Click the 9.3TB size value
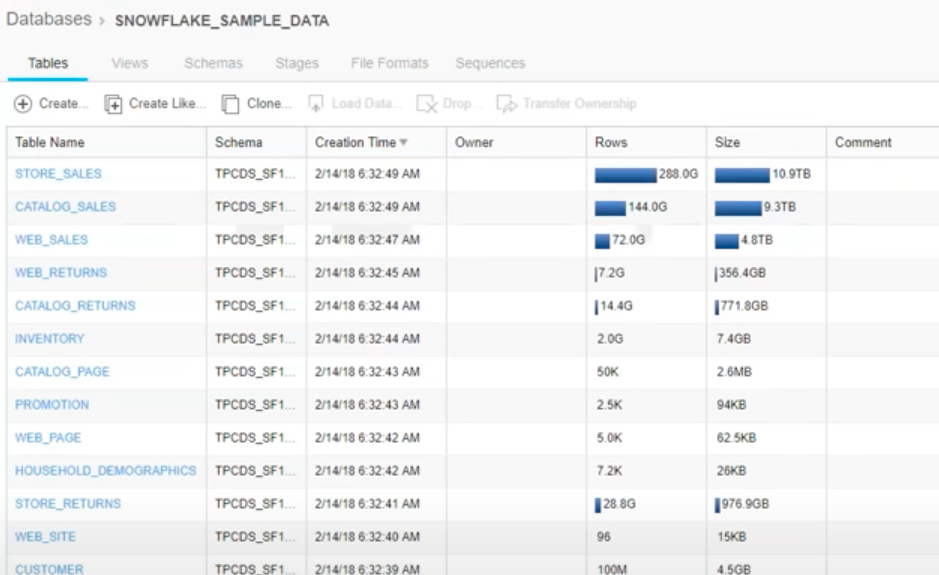Screen dimensions: 939x575 coord(780,207)
